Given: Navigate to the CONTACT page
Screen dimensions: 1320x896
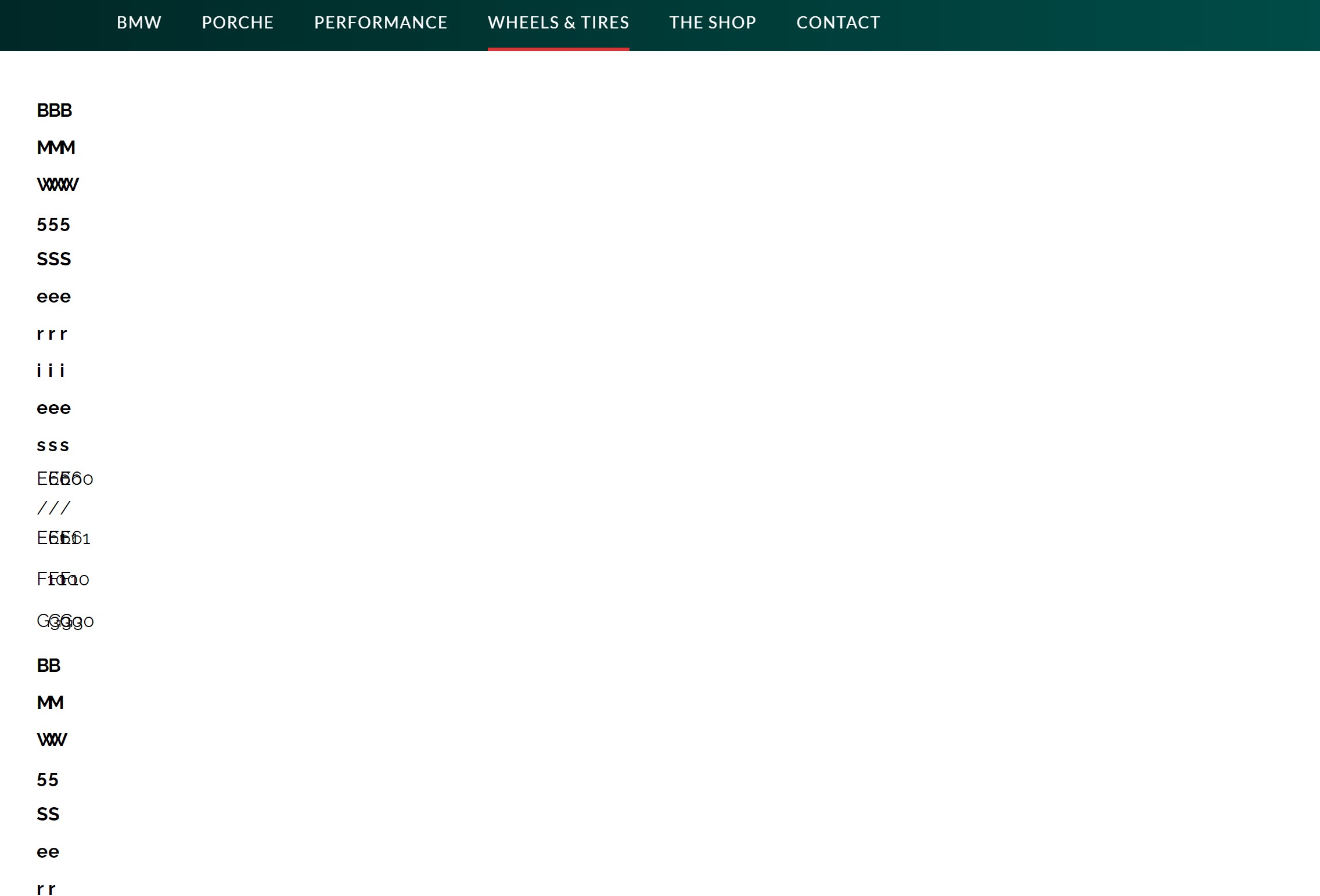Looking at the screenshot, I should click(838, 23).
